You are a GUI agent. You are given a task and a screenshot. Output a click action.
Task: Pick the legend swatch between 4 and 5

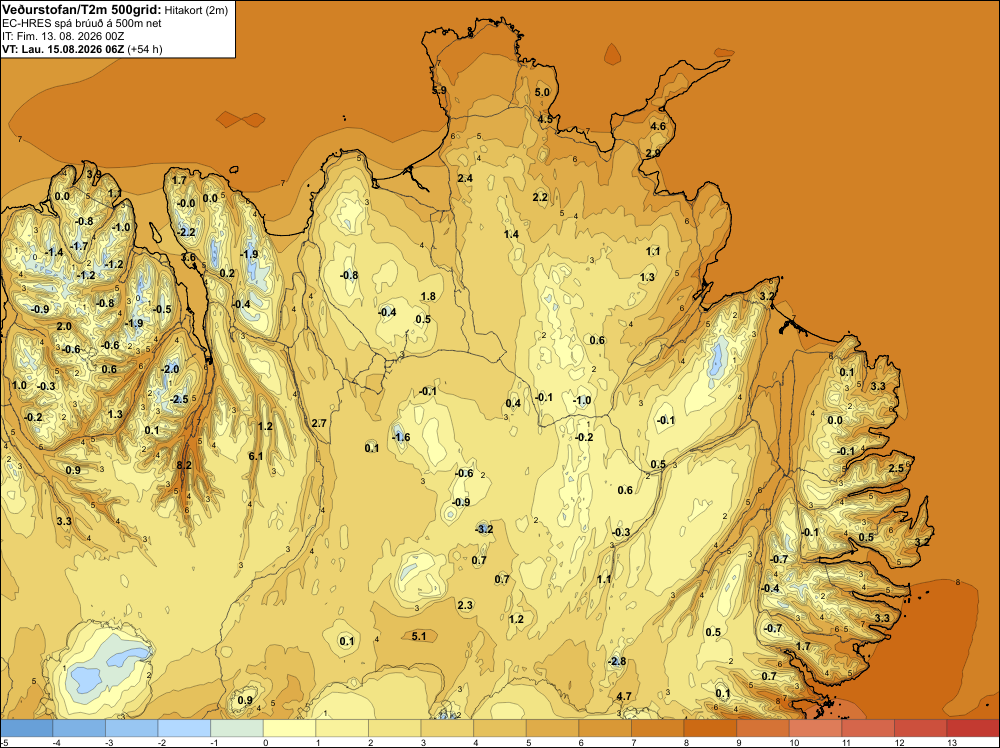[499, 728]
